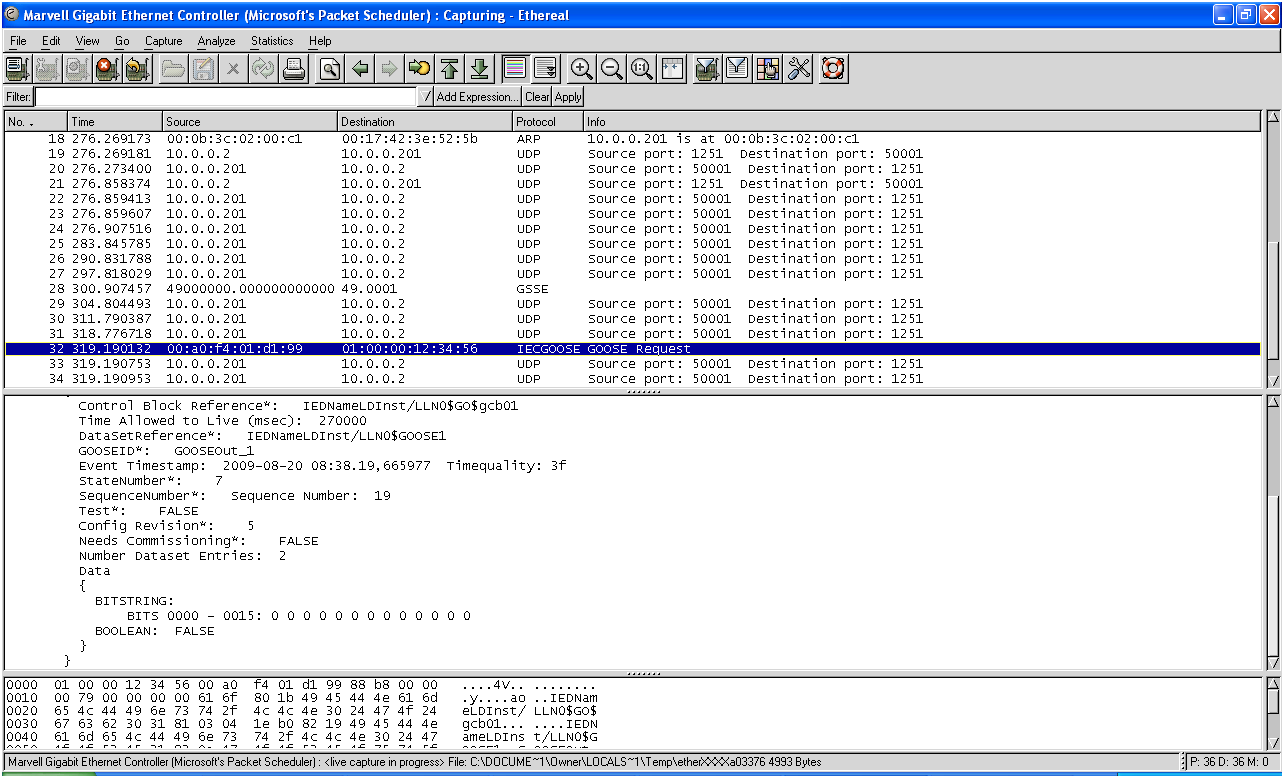Click the Zoom in magnifier icon
Screen dimensions: 1284x778
[x=581, y=69]
